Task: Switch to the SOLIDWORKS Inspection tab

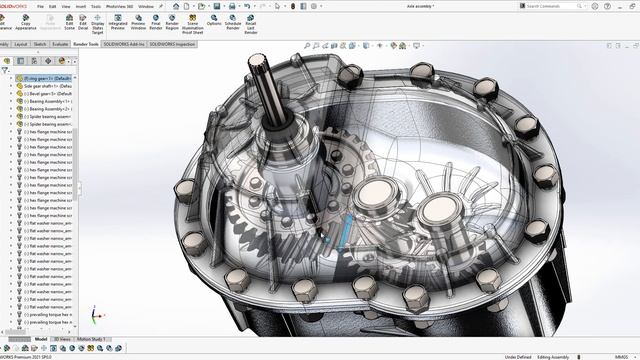Action: click(172, 44)
